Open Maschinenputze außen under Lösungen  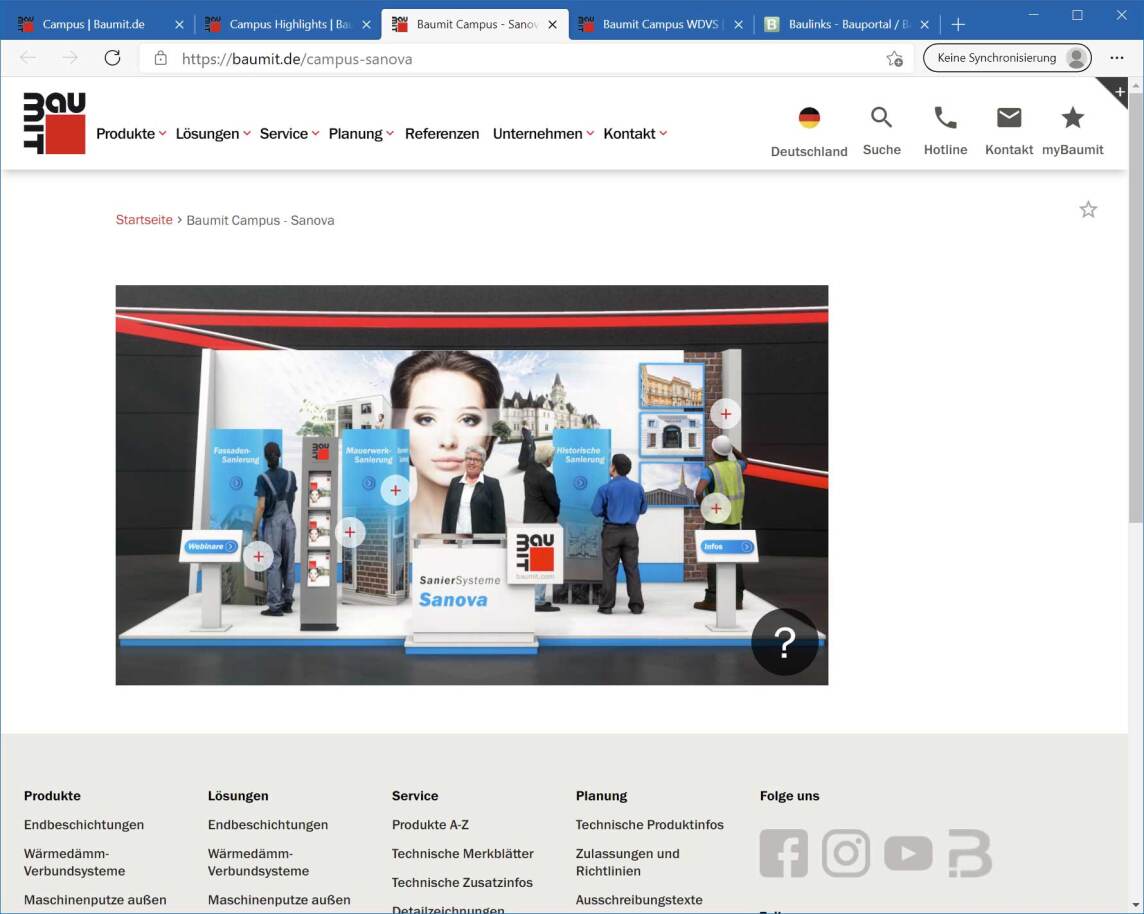[279, 900]
